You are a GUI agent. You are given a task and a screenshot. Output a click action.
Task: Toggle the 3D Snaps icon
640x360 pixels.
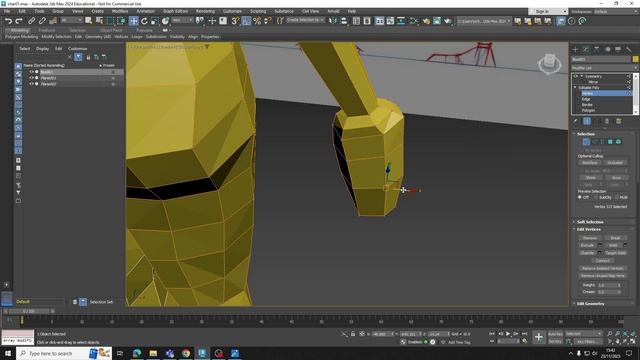tap(235, 20)
